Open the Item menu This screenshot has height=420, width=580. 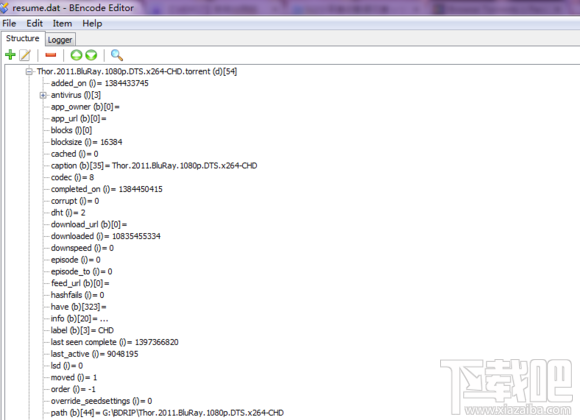[x=62, y=23]
